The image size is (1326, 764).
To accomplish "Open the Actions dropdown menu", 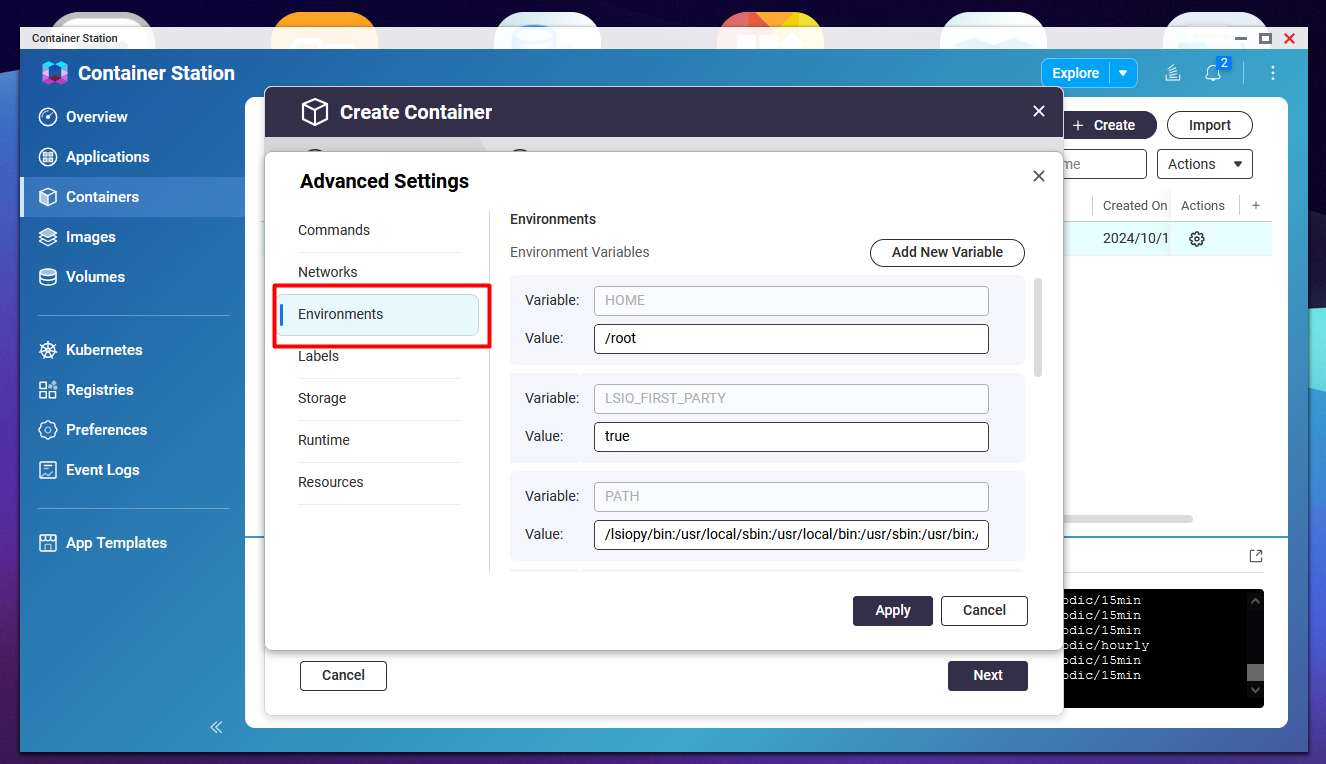I will coord(1204,164).
